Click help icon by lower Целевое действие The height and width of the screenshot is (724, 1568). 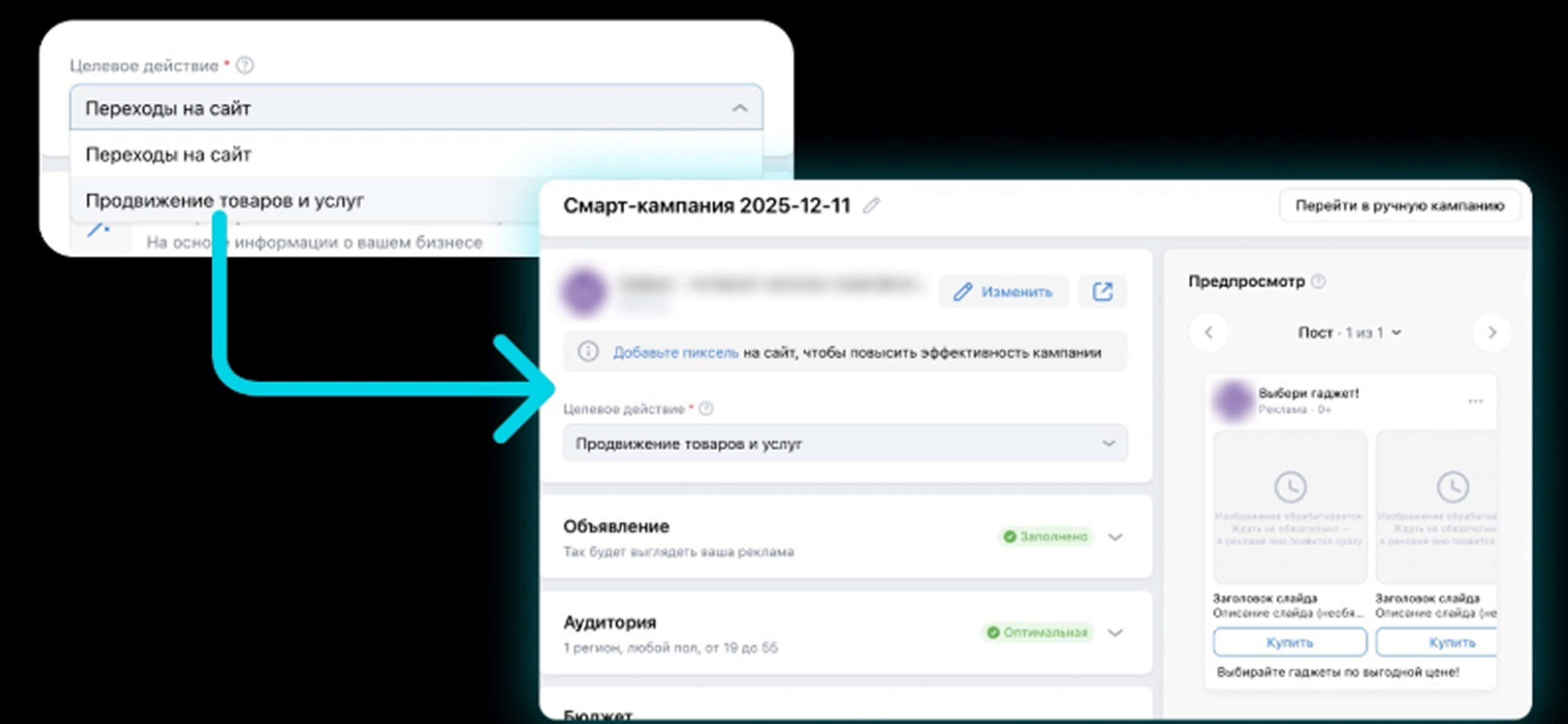tap(706, 409)
